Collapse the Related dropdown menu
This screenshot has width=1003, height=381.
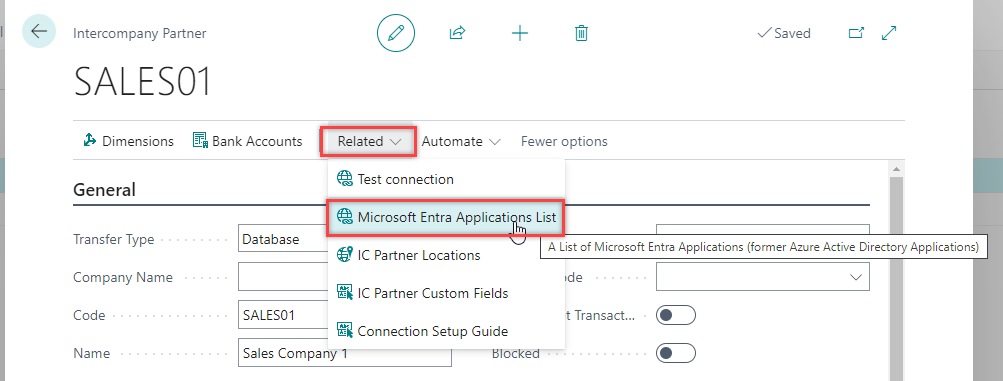369,141
